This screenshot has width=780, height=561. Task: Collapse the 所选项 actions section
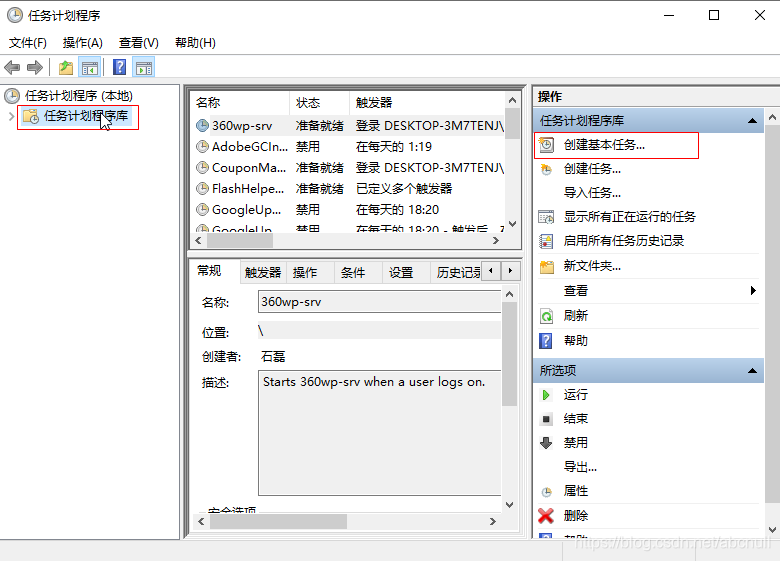click(752, 371)
